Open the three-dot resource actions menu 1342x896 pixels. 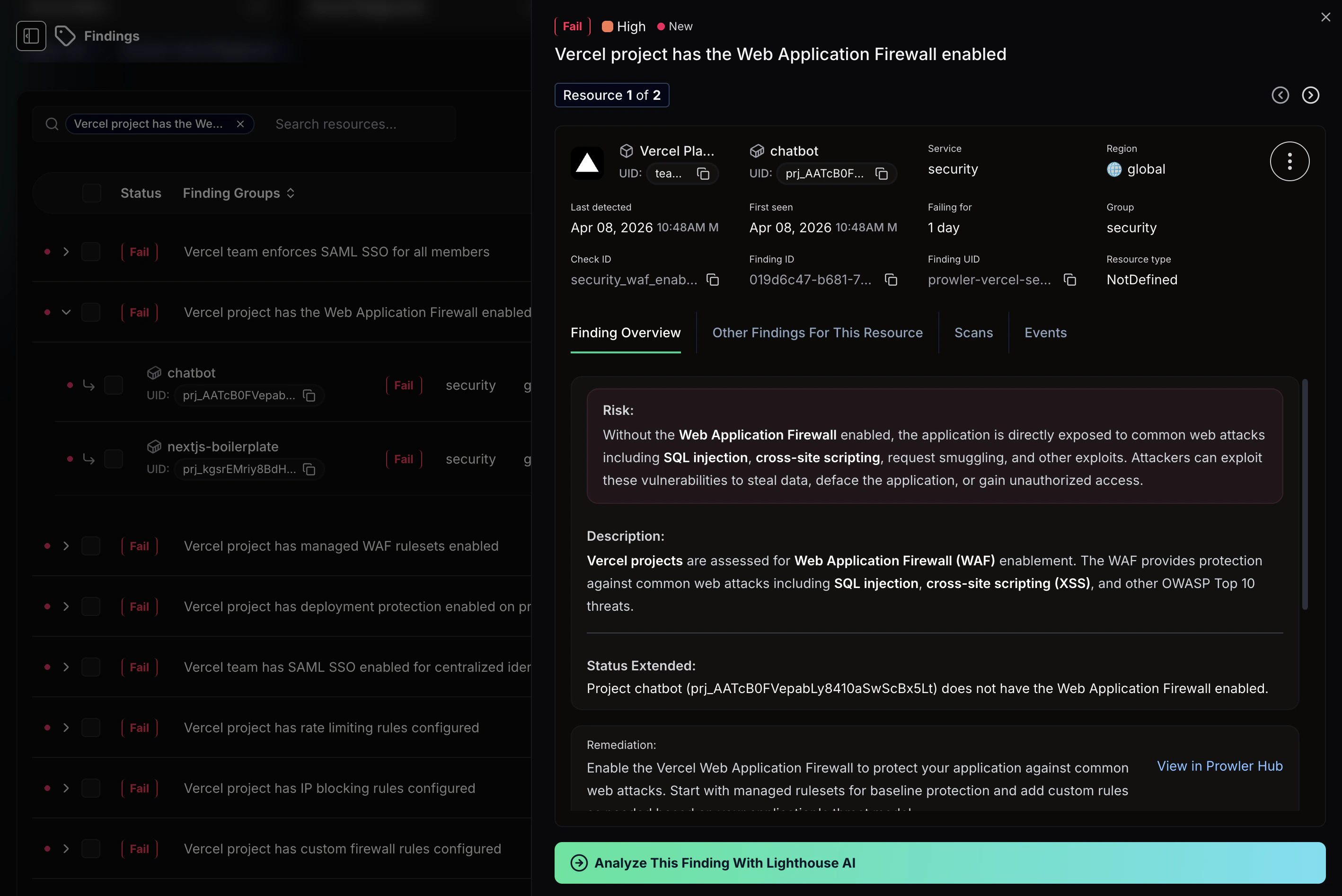1289,161
